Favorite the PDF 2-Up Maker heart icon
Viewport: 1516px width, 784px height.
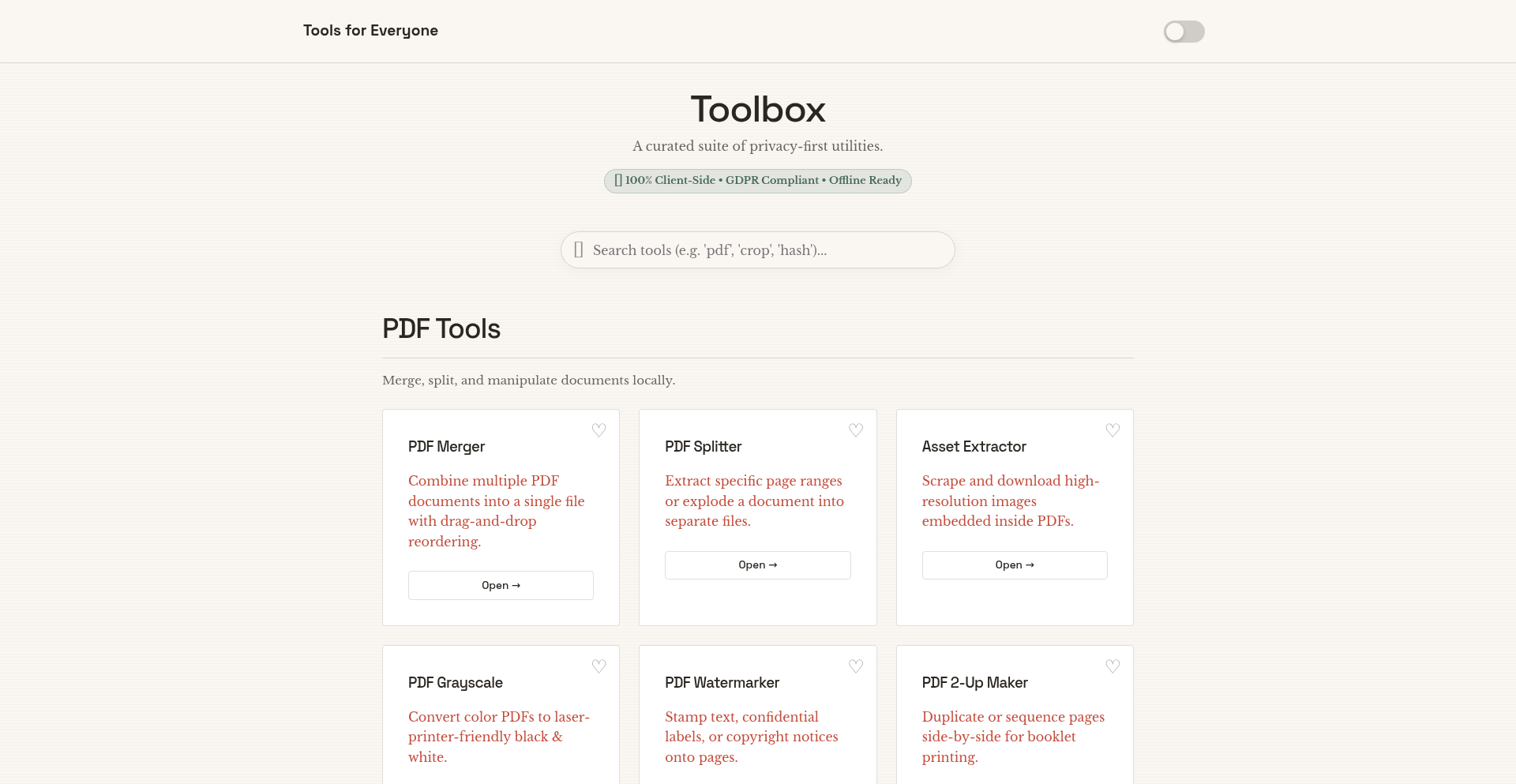1113,666
